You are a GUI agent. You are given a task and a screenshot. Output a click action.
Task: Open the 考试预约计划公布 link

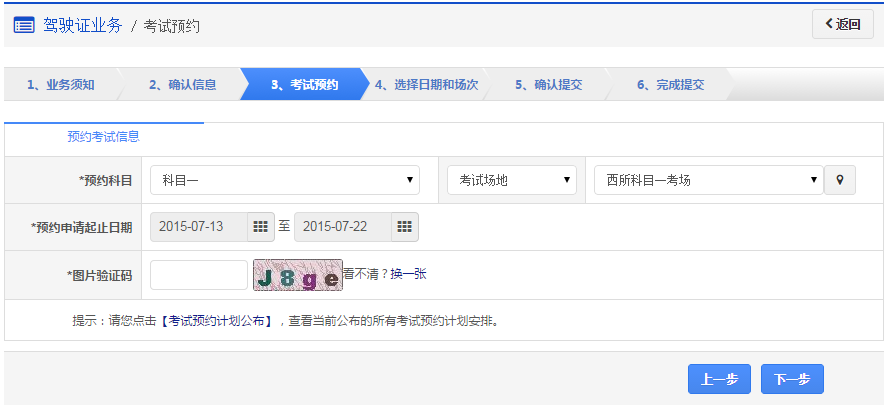tap(220, 321)
